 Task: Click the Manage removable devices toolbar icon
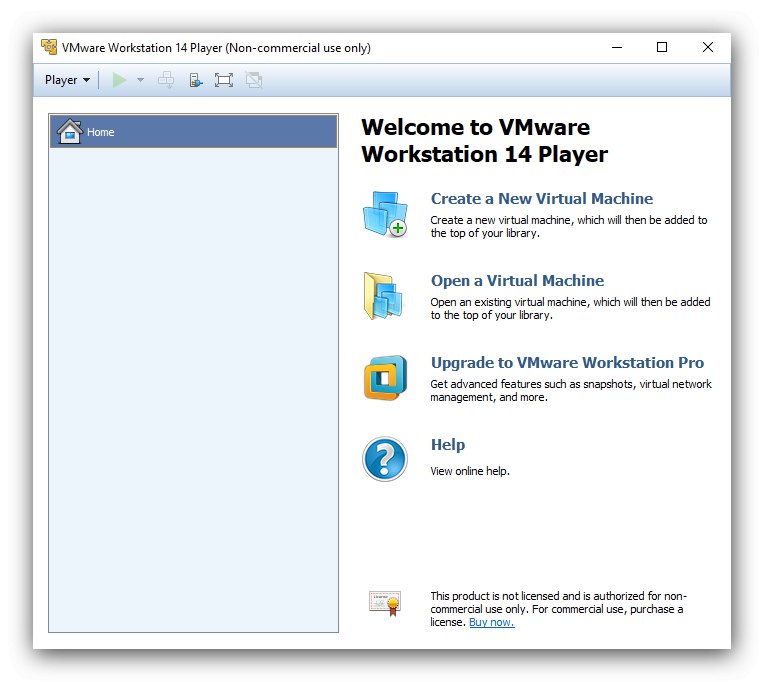[195, 80]
